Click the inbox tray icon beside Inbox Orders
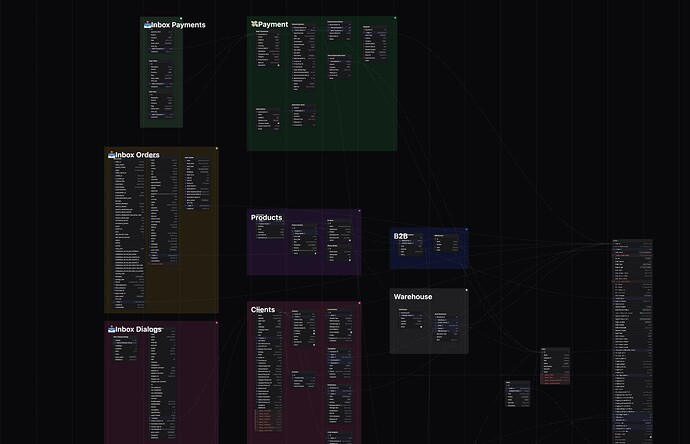 tap(112, 155)
